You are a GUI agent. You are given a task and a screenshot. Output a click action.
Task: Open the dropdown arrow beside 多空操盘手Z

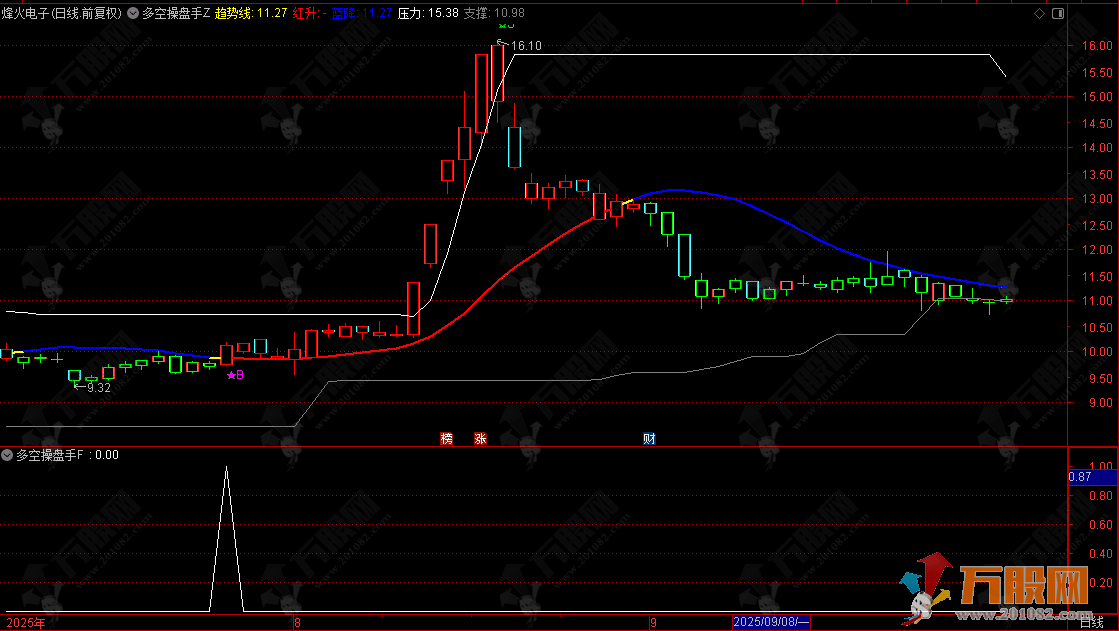pyautogui.click(x=133, y=13)
